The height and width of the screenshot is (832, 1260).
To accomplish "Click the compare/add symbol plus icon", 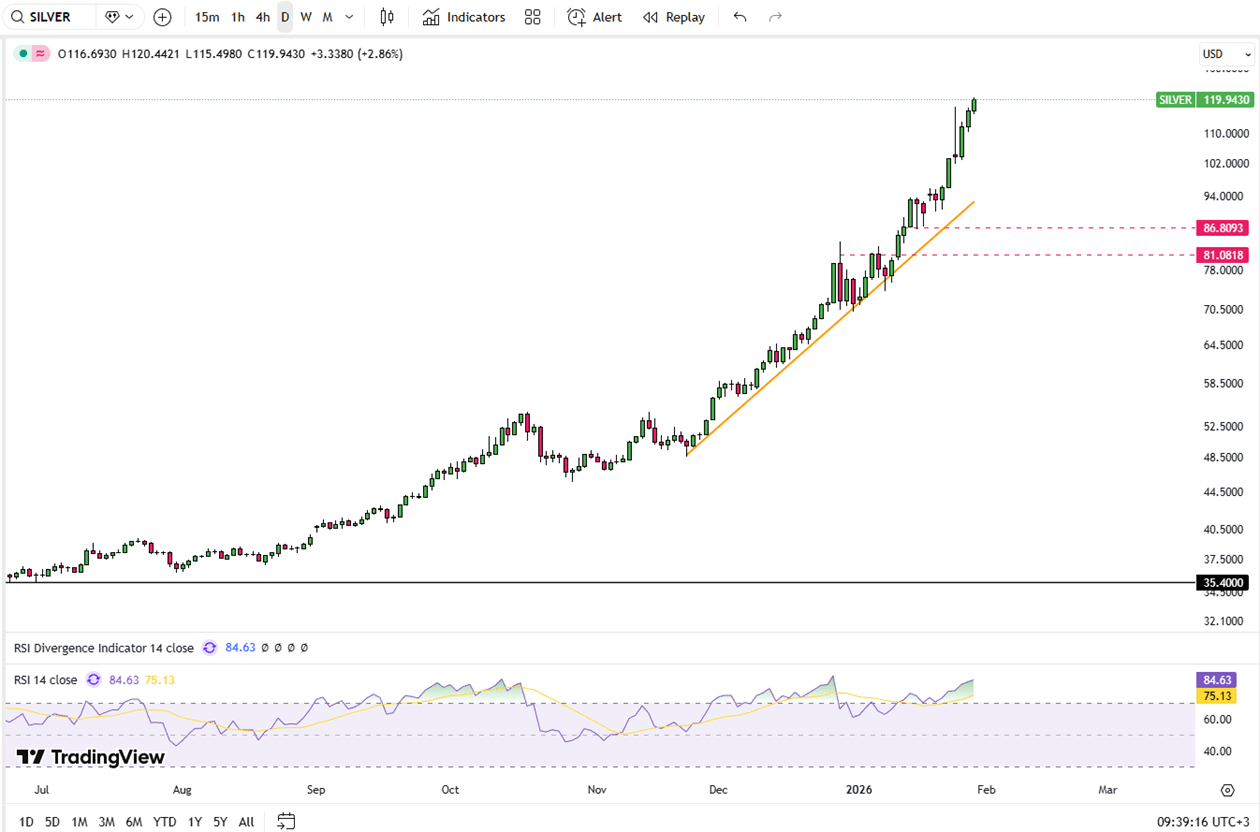I will pos(162,17).
